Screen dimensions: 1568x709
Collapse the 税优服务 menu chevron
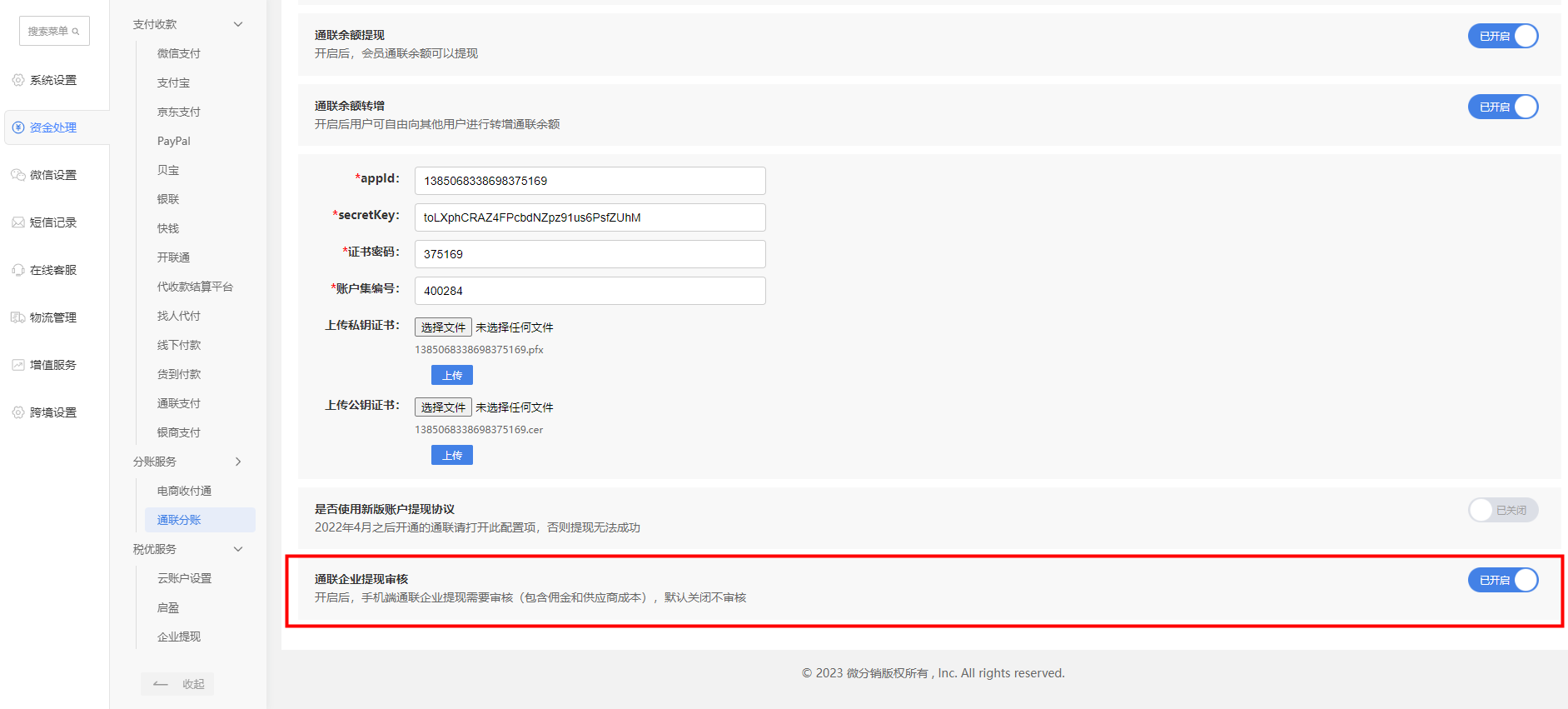click(x=238, y=549)
